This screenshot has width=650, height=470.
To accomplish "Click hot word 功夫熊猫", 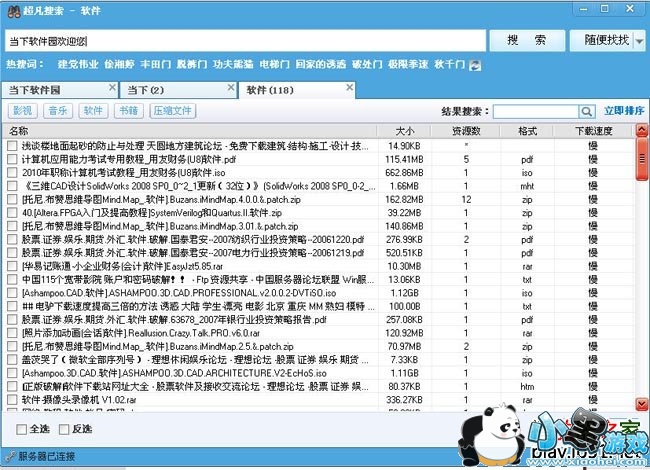I will click(x=233, y=65).
